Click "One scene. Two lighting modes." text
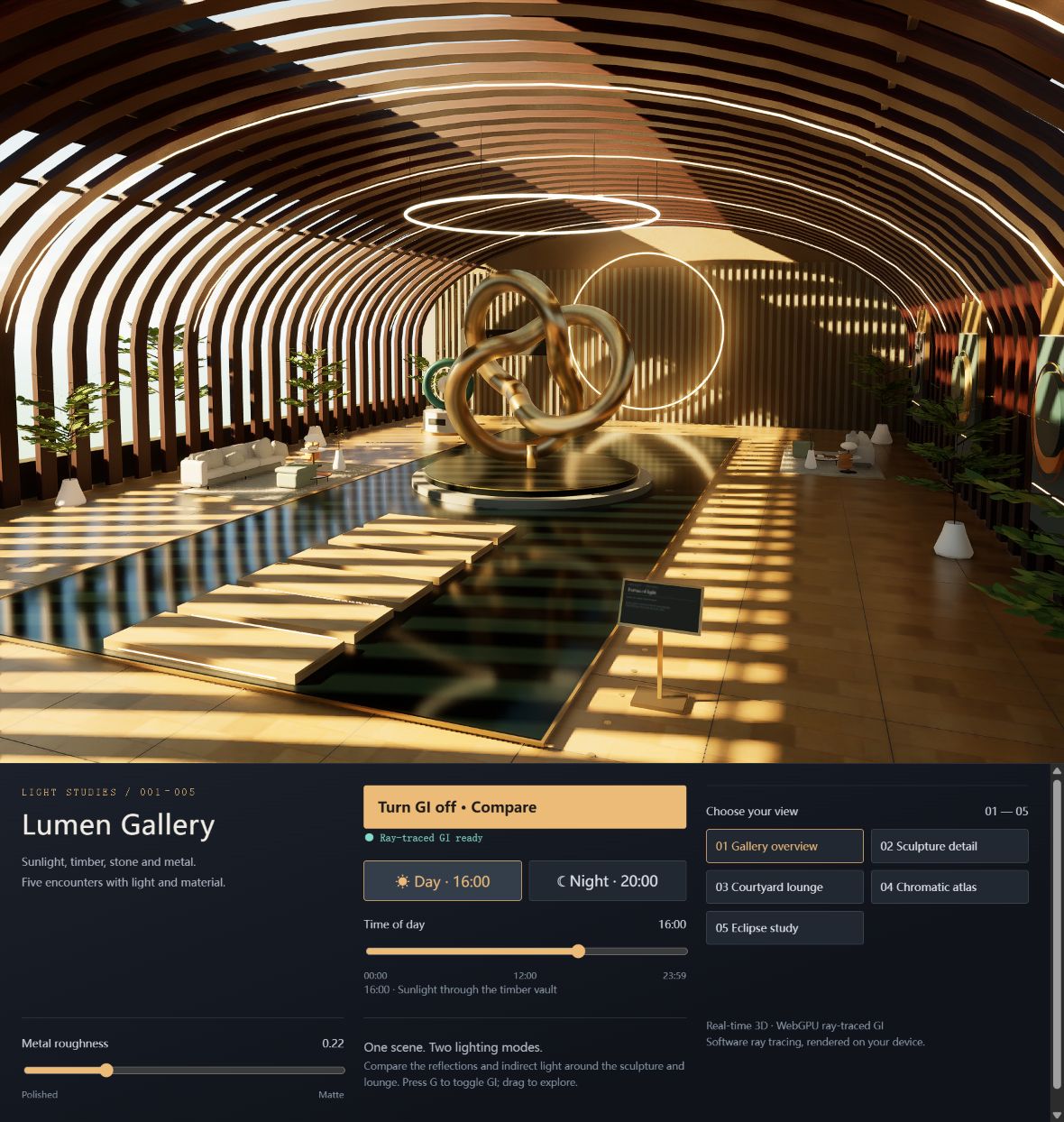Screen dimensions: 1064x1122 (x=453, y=1047)
